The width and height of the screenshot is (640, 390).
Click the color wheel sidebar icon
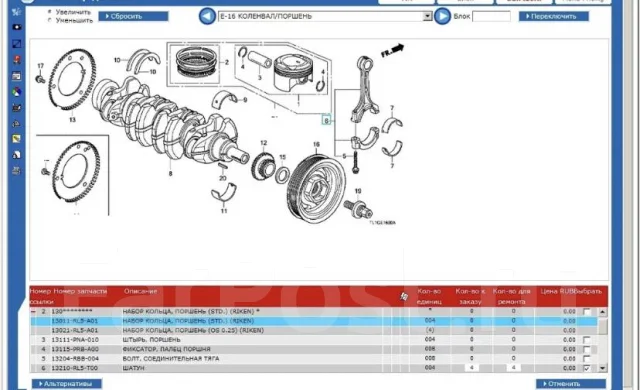coord(17,92)
